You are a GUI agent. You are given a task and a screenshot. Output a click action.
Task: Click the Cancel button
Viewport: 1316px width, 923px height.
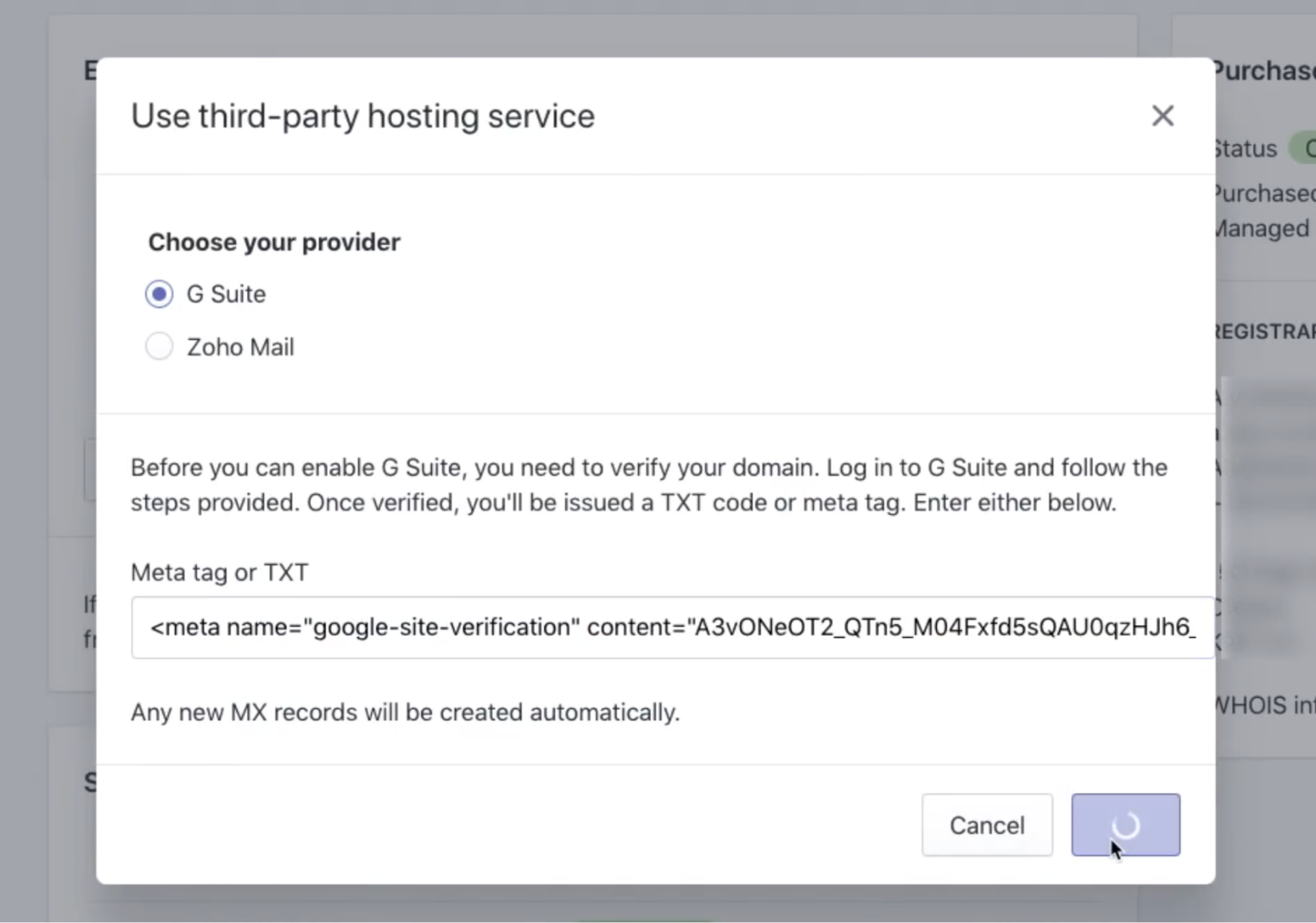986,825
